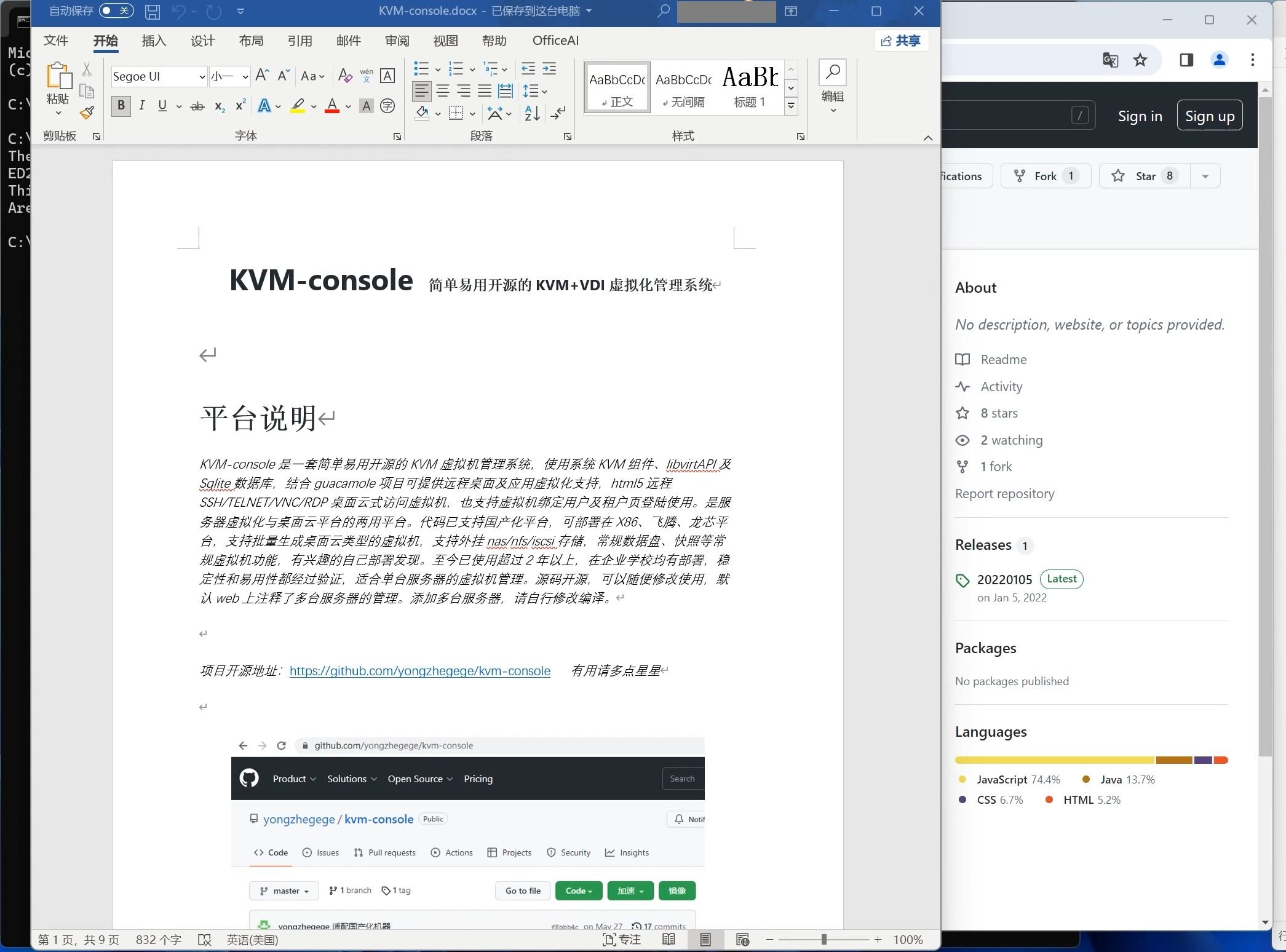Image resolution: width=1286 pixels, height=952 pixels.
Task: Click the yellow text highlight color button
Action: [298, 106]
